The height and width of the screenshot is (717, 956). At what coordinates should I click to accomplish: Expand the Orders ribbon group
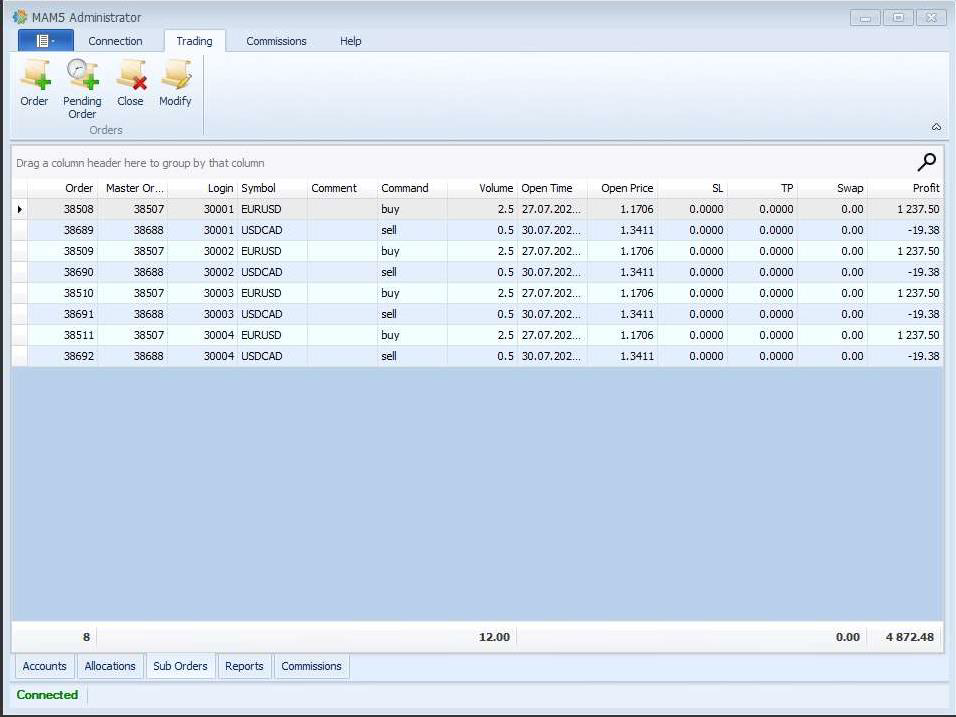point(105,129)
